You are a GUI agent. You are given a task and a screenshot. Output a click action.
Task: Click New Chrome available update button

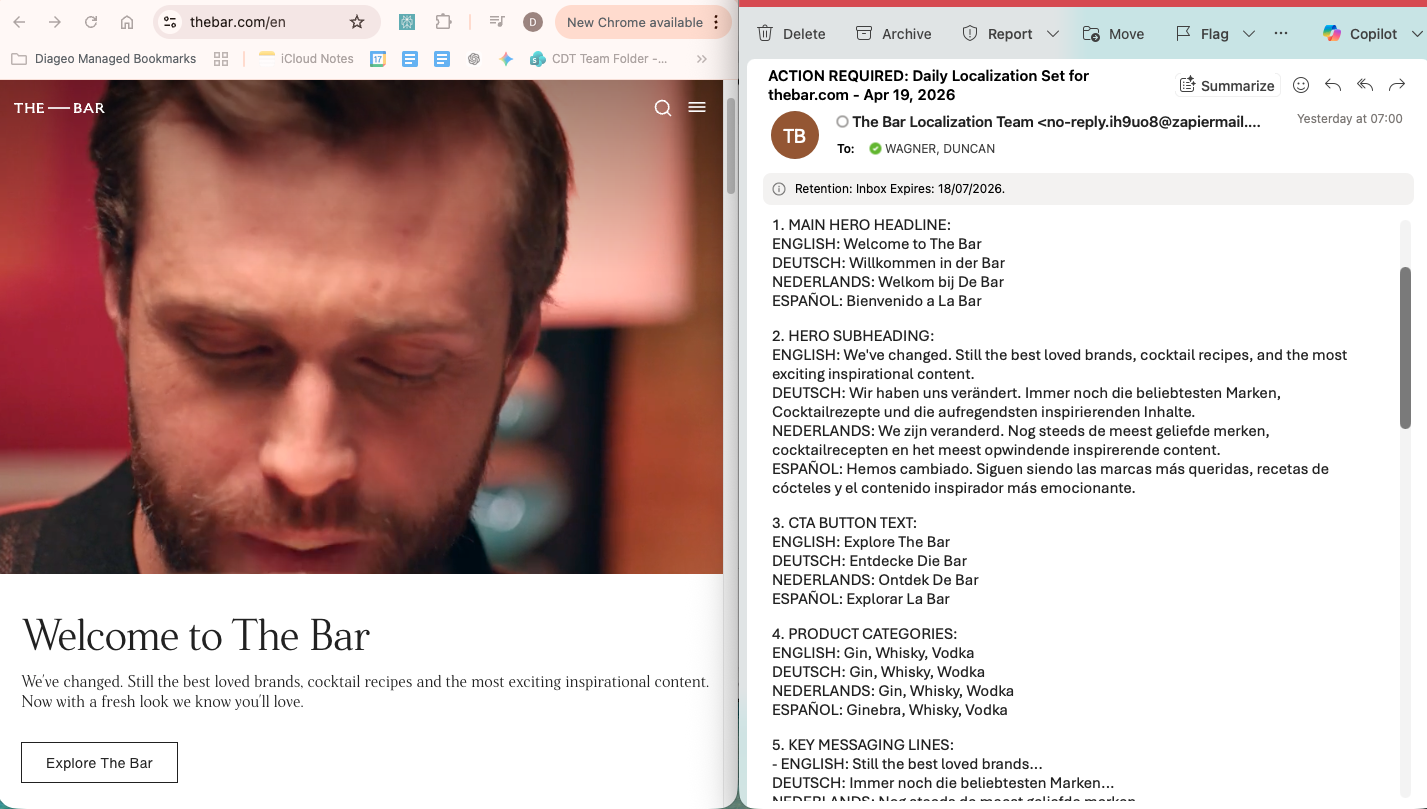click(634, 22)
